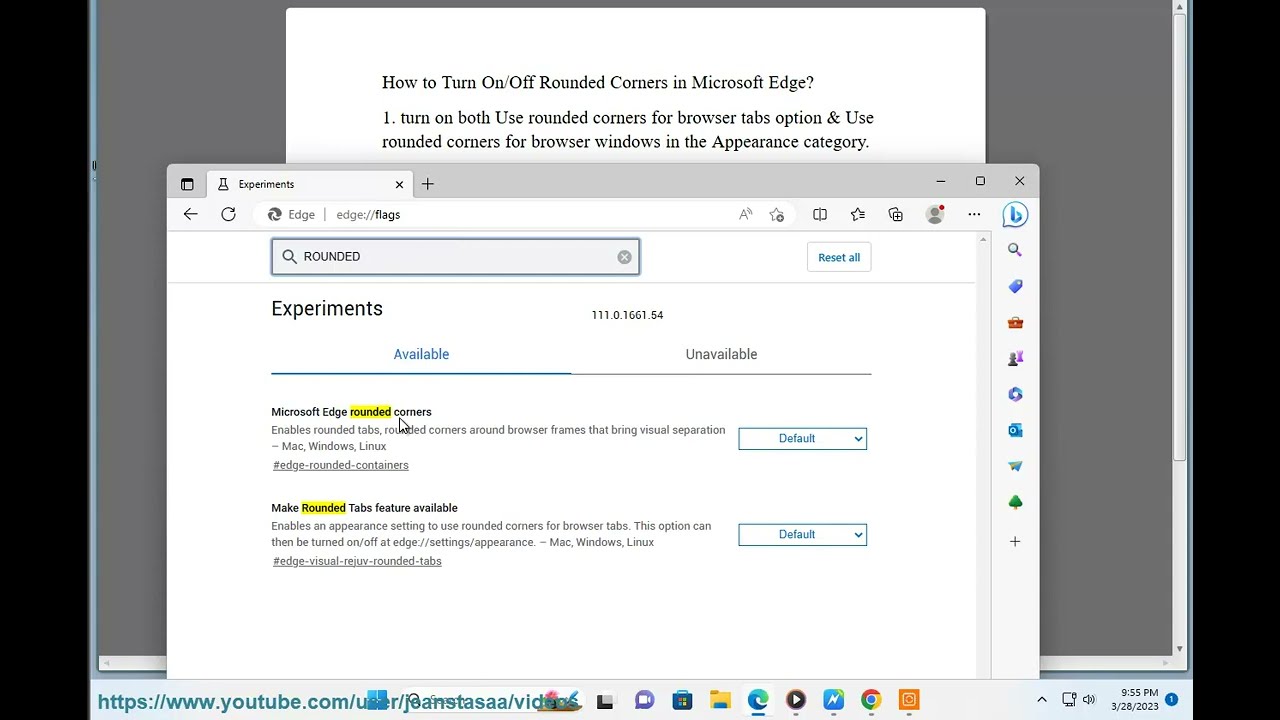Open volume control in system tray
The width and height of the screenshot is (1280, 720).
pyautogui.click(x=1089, y=700)
